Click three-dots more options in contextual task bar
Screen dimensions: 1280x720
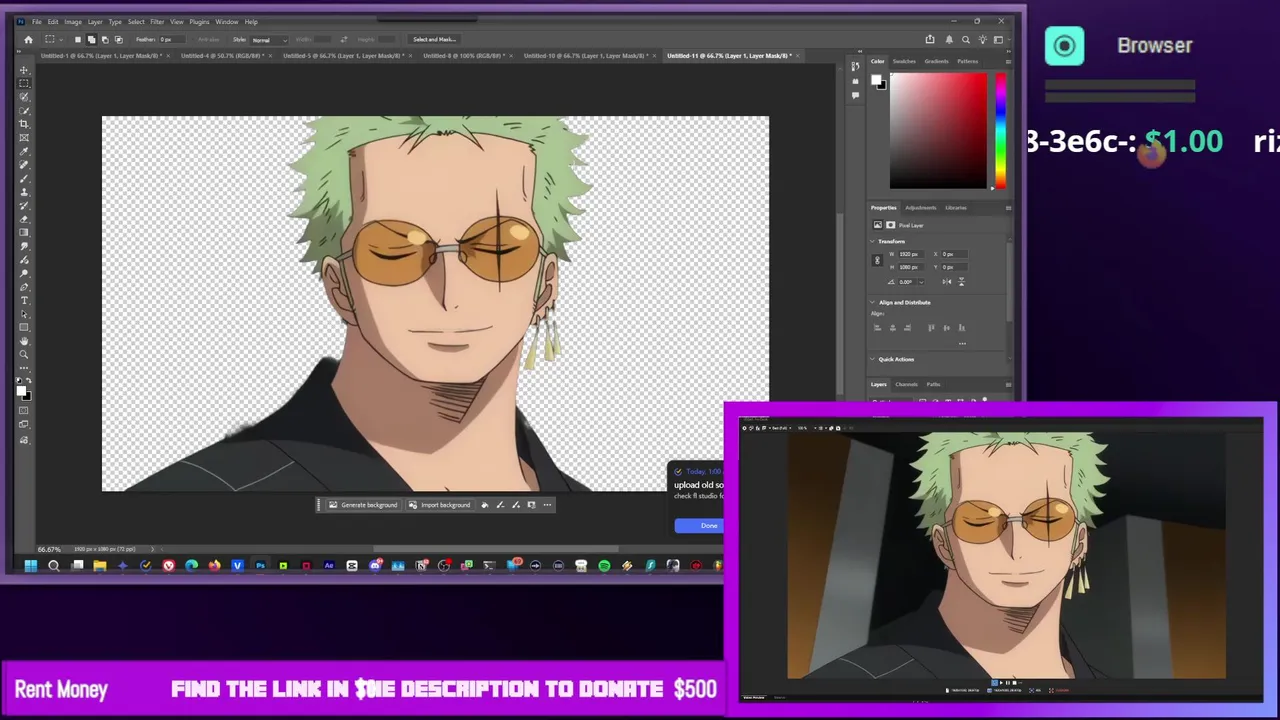pyautogui.click(x=547, y=505)
